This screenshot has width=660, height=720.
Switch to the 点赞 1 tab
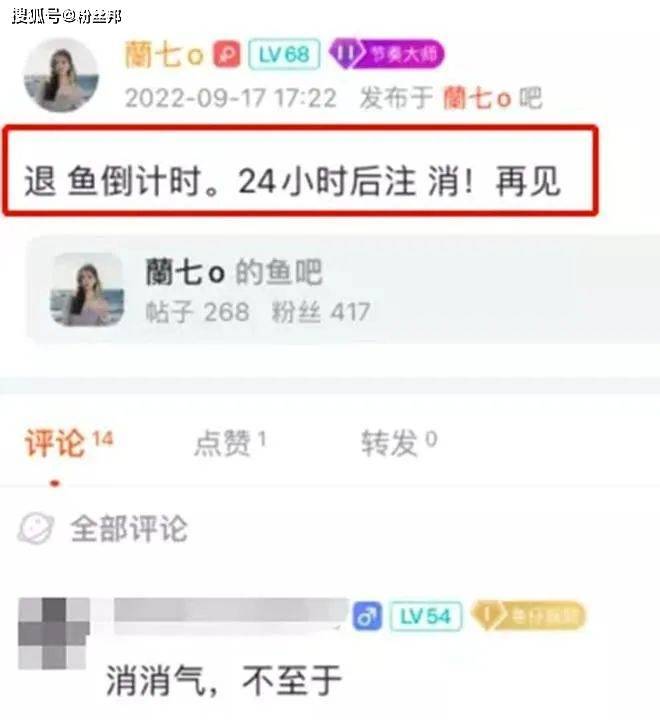click(x=230, y=443)
